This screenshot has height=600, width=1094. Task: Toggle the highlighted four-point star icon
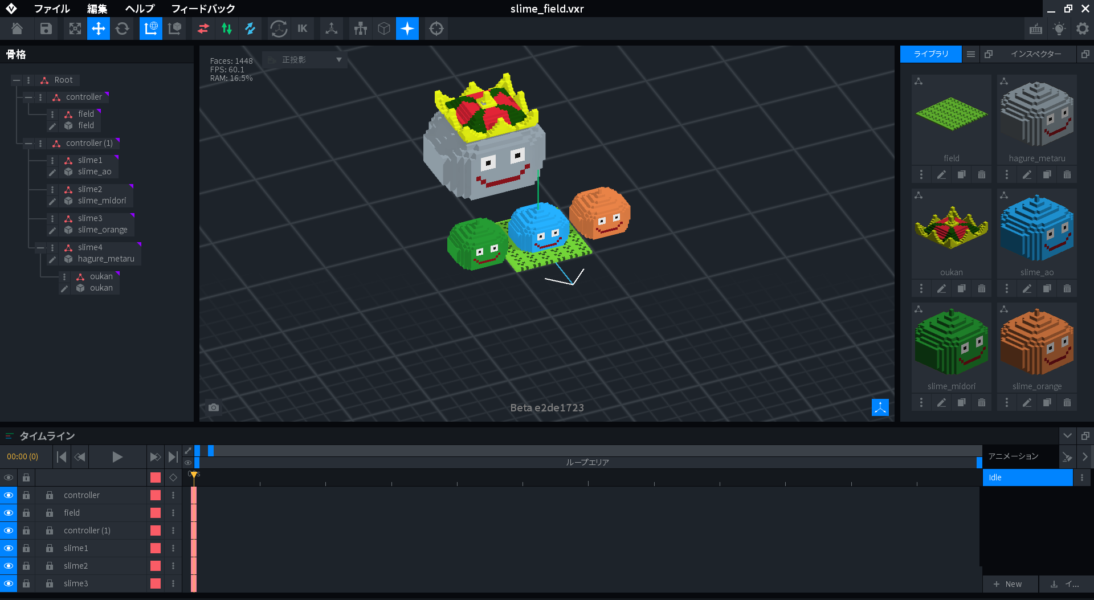[x=407, y=29]
